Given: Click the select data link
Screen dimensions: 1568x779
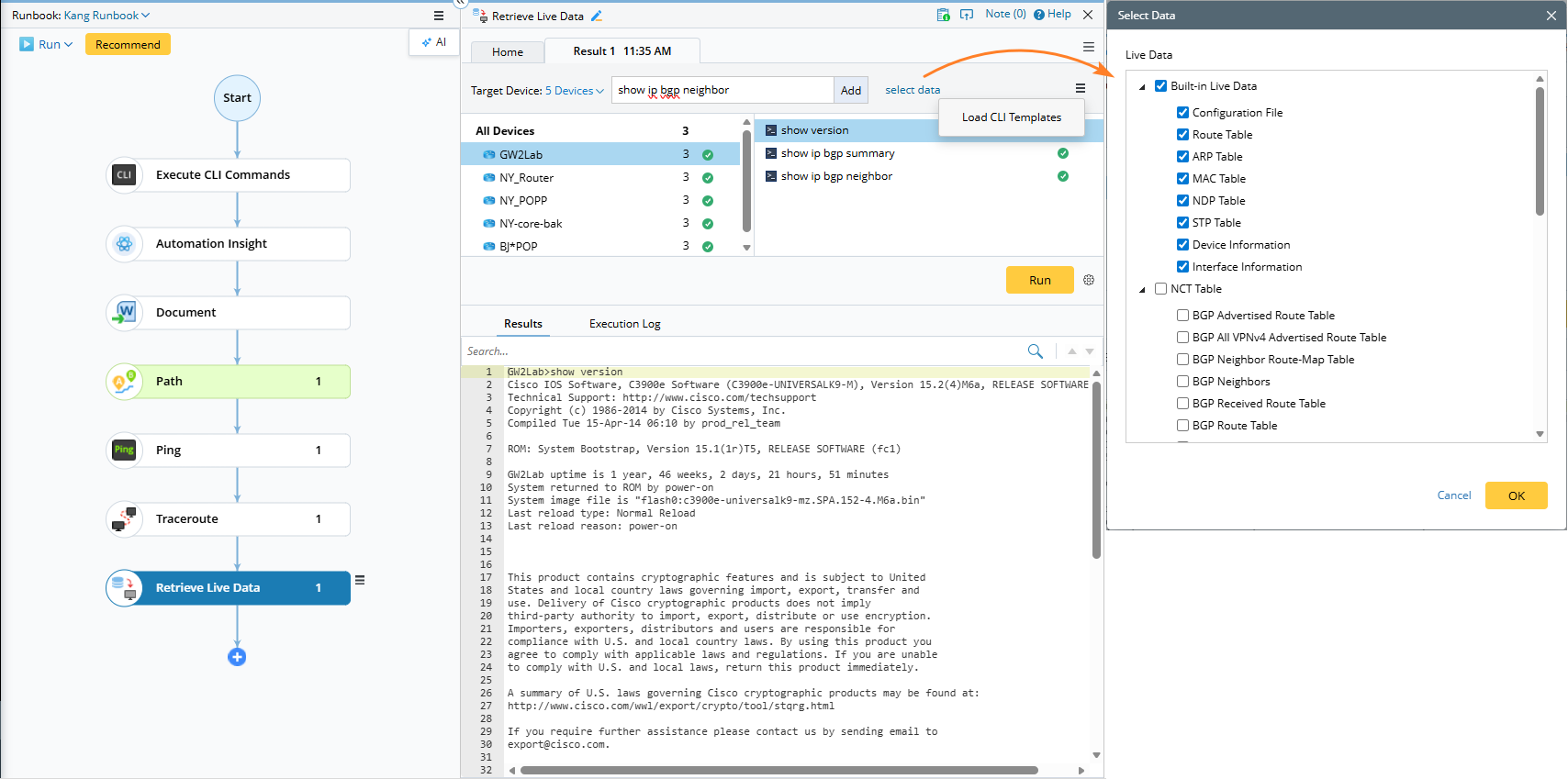Looking at the screenshot, I should tap(912, 90).
